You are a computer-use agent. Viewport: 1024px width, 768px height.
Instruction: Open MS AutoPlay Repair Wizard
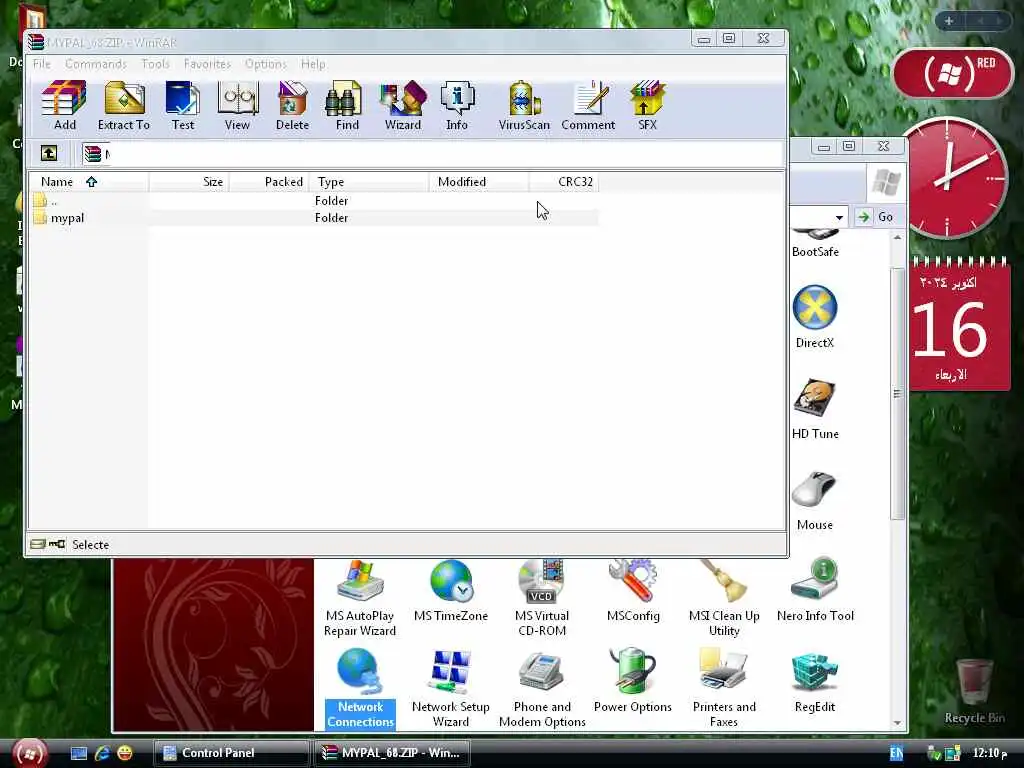360,598
